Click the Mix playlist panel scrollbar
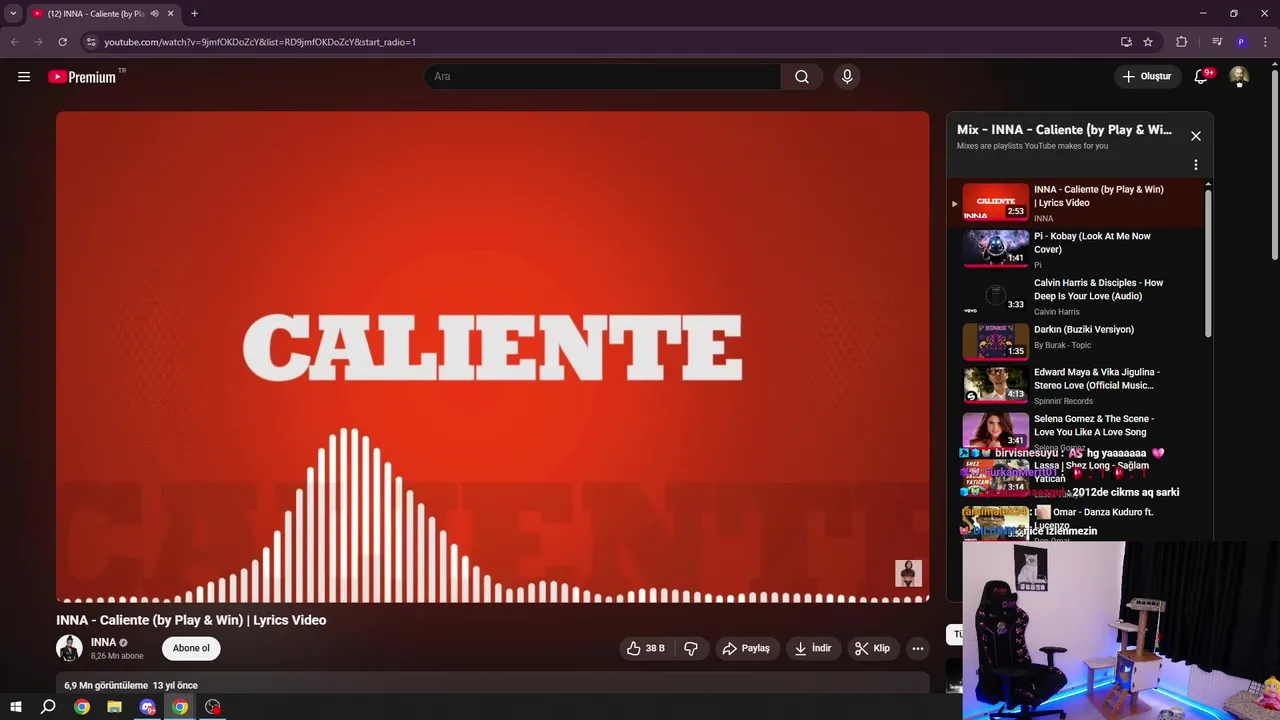 1208,262
